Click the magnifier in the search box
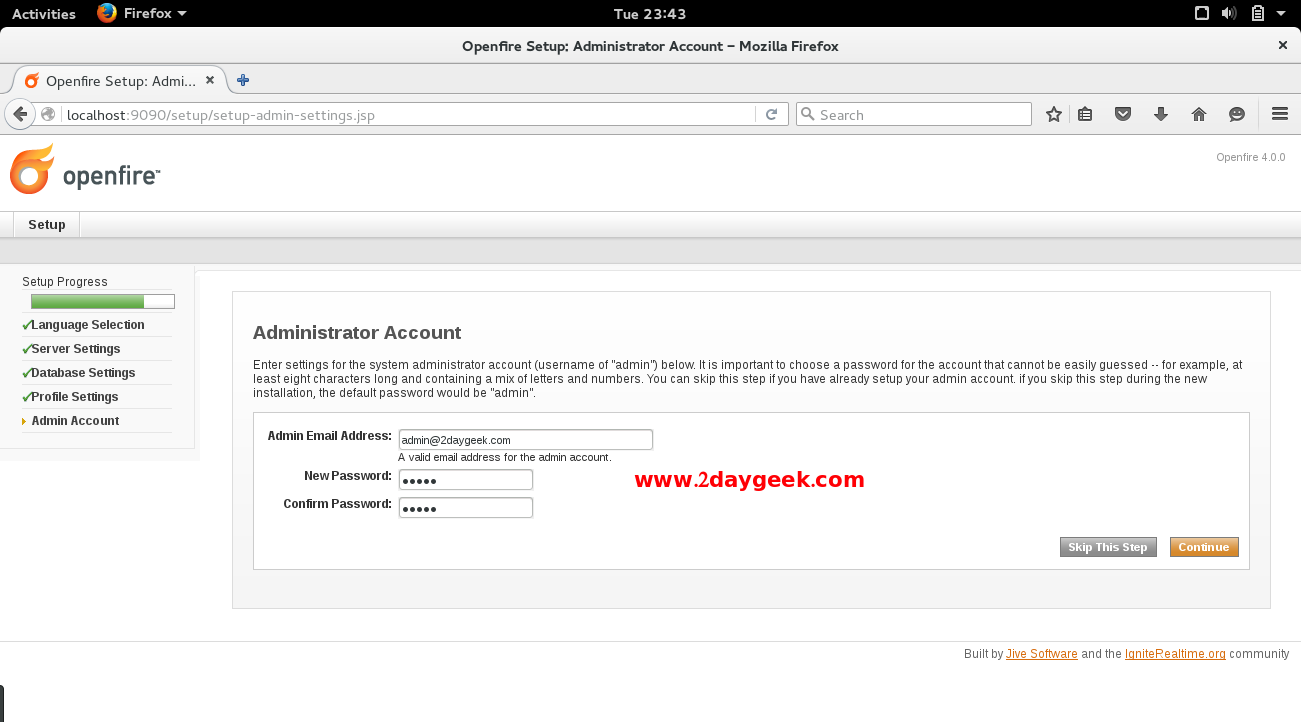The width and height of the screenshot is (1301, 722). (x=808, y=114)
